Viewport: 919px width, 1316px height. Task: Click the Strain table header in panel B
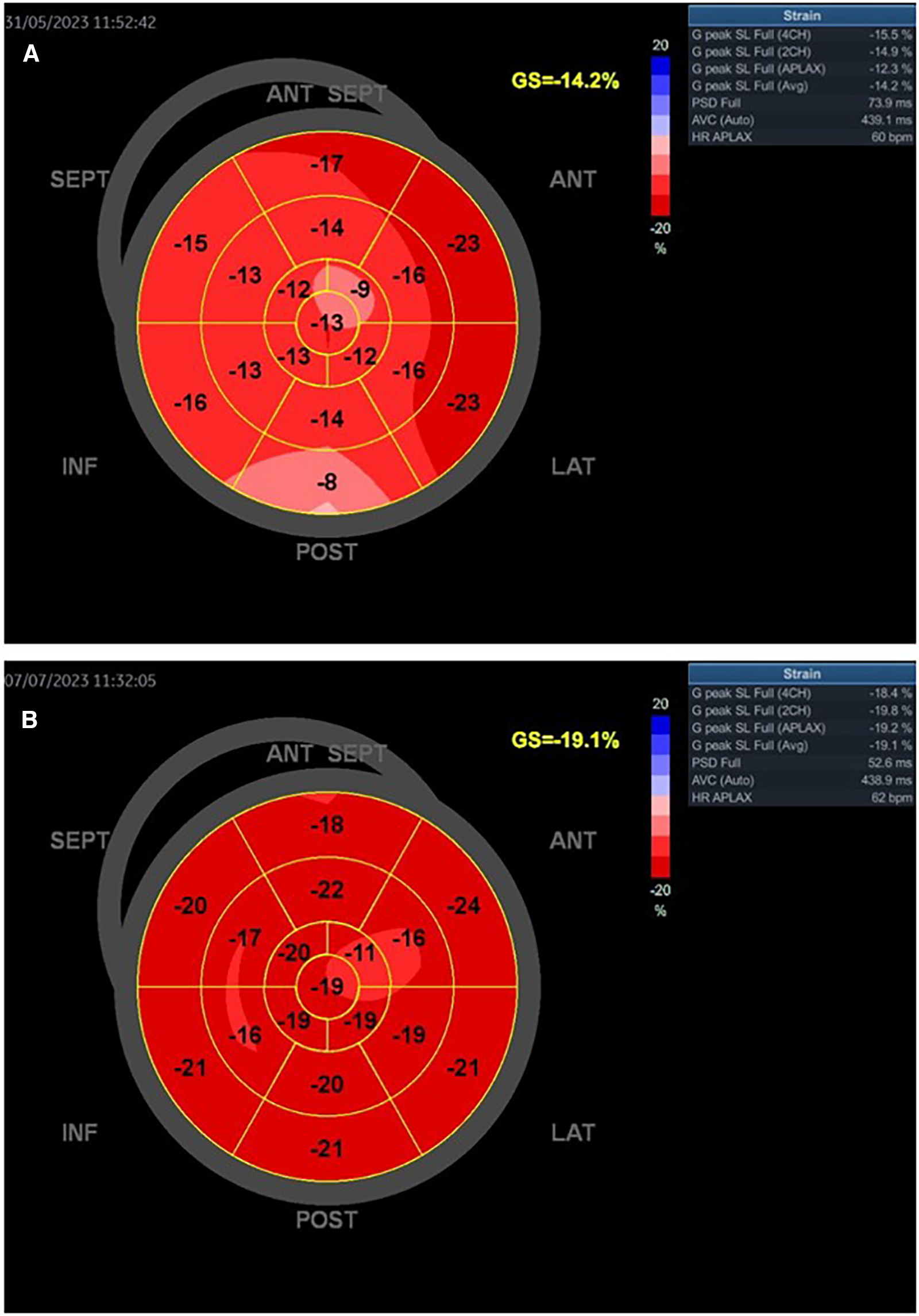tap(801, 674)
